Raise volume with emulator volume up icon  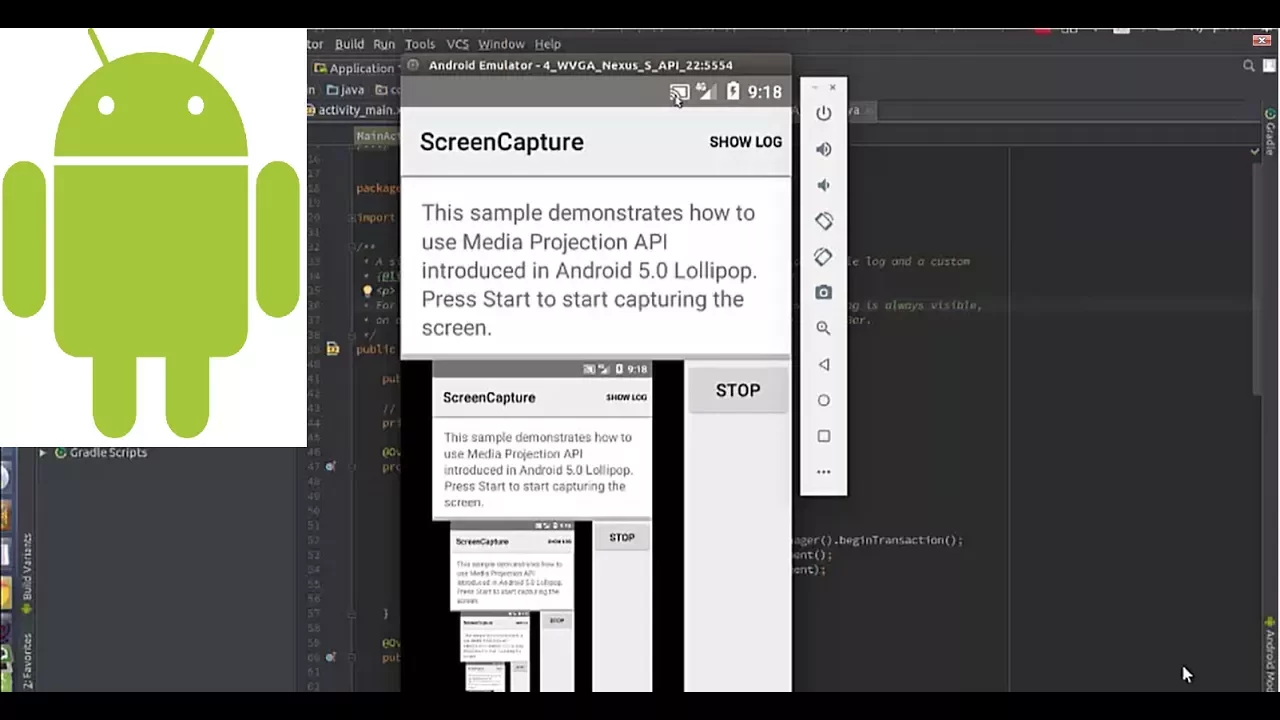click(x=823, y=149)
